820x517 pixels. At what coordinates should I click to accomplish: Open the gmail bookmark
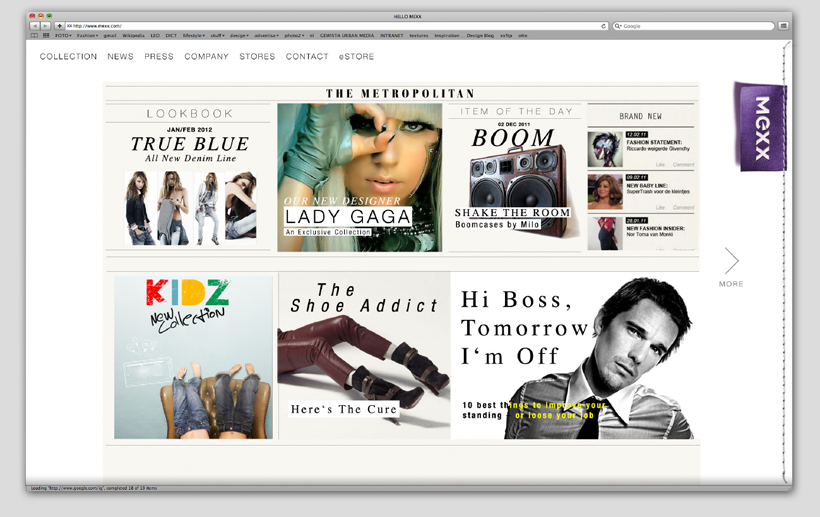pos(110,36)
